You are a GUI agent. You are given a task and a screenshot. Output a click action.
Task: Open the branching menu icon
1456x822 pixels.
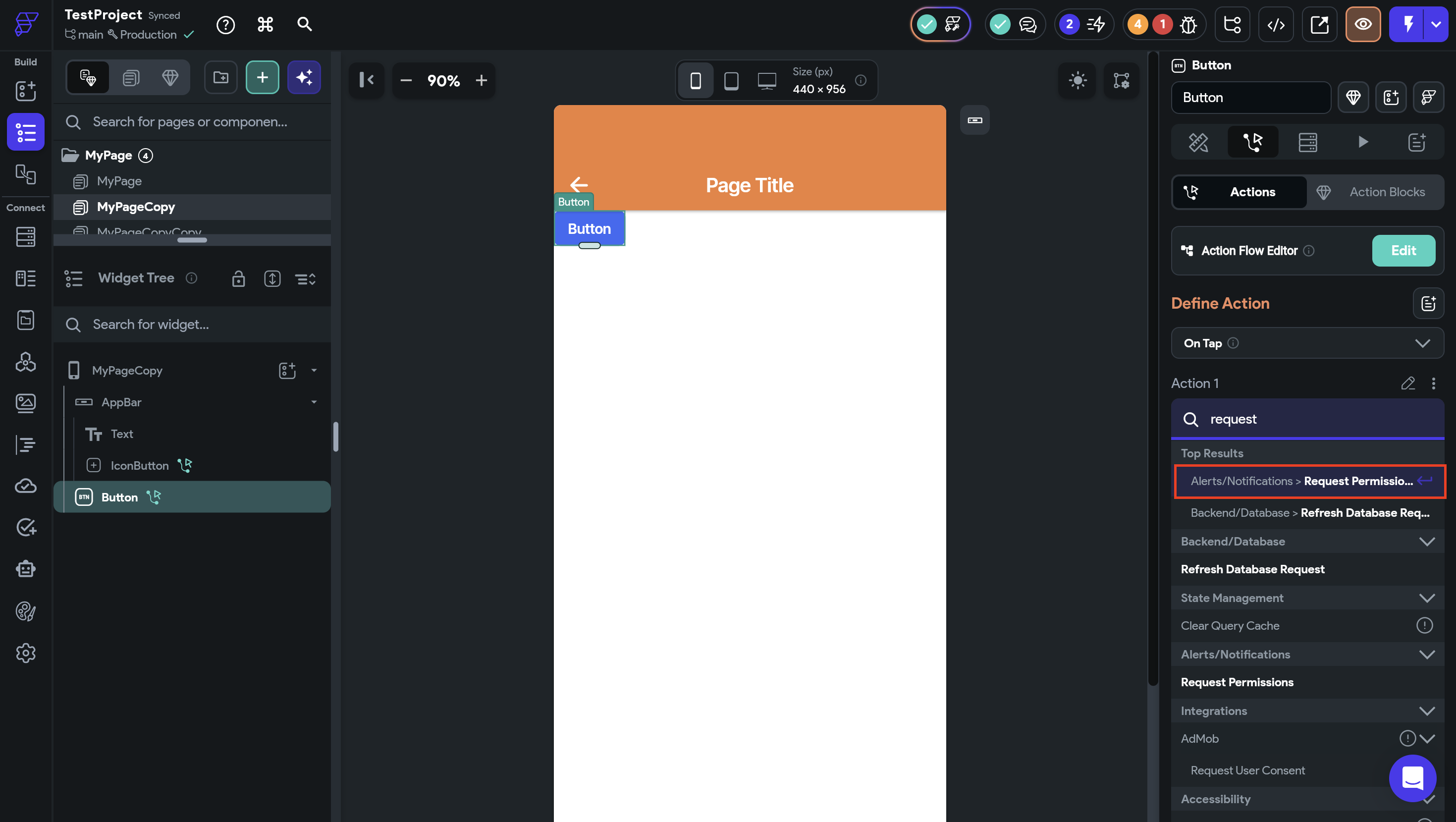1232,24
